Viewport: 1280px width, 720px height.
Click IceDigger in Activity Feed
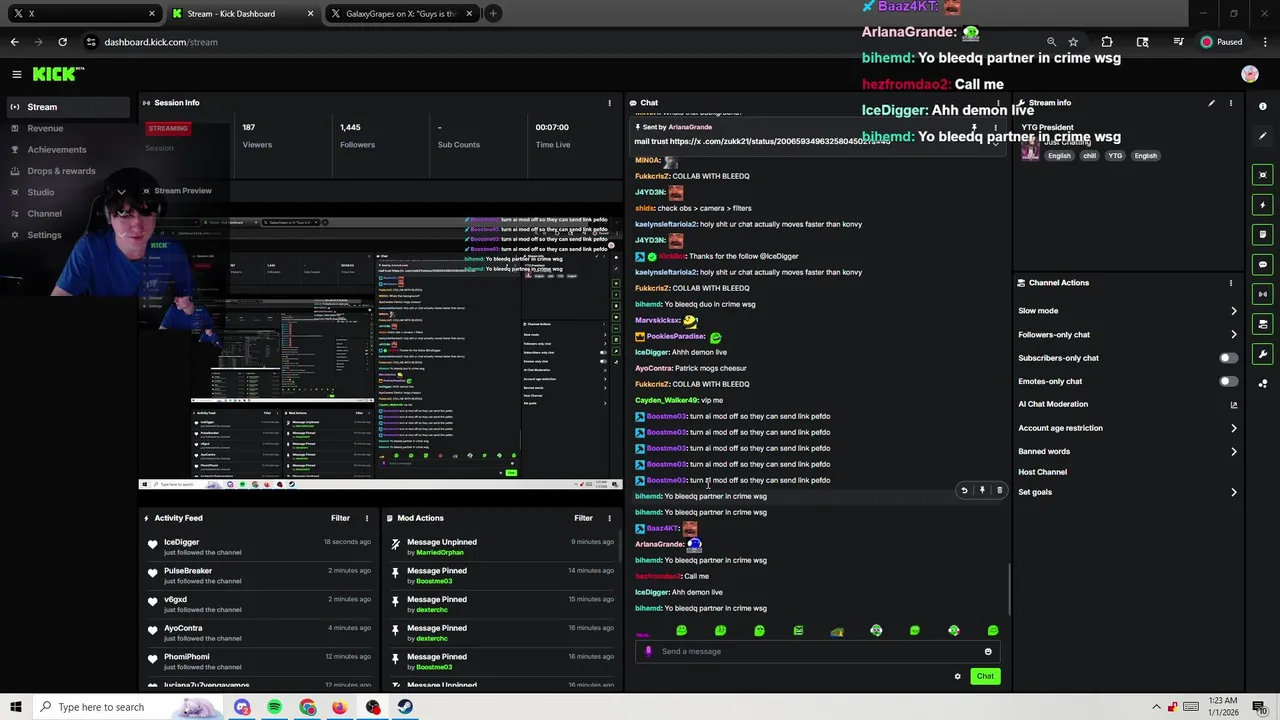click(182, 542)
